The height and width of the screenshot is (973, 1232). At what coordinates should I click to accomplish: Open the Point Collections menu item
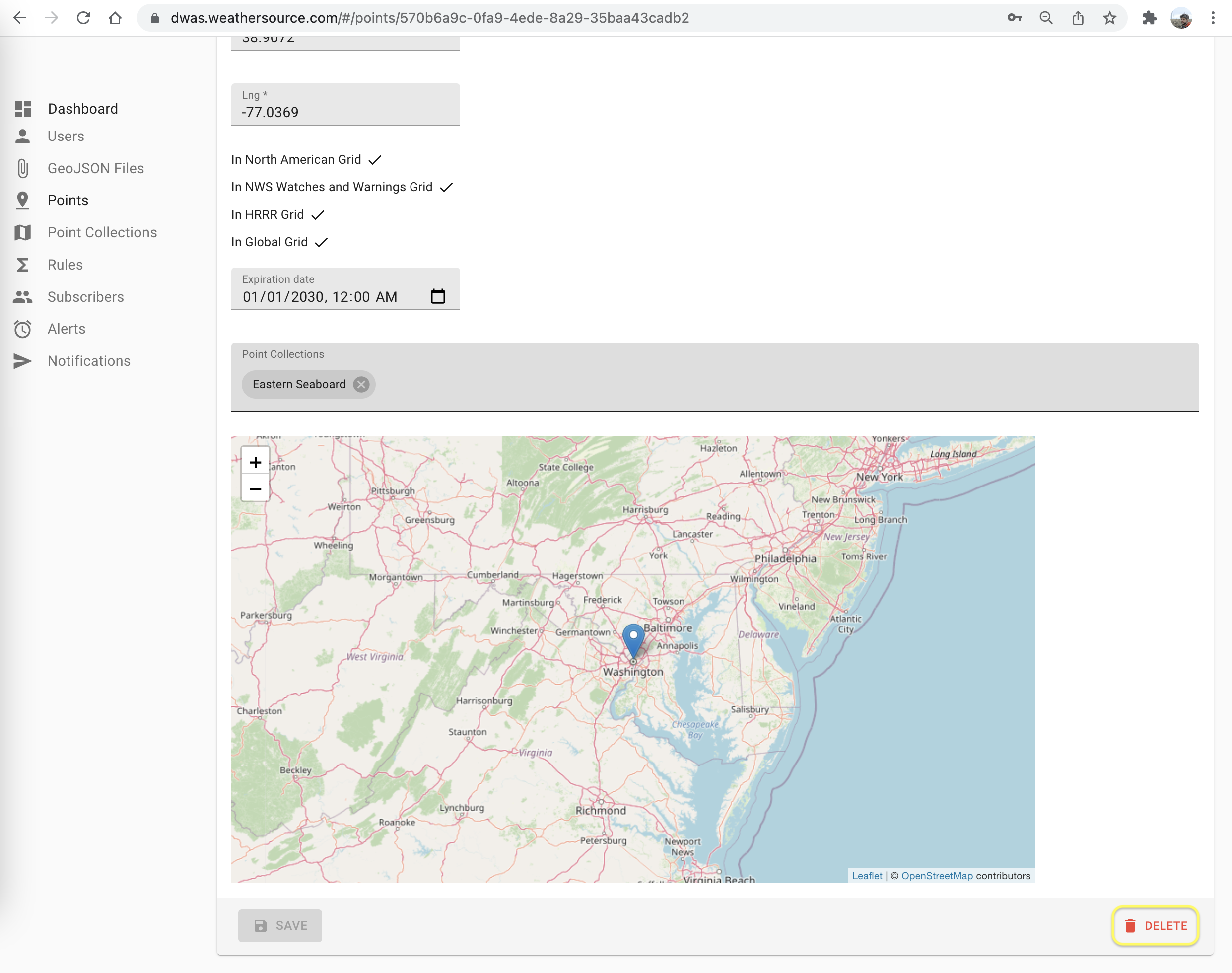103,232
